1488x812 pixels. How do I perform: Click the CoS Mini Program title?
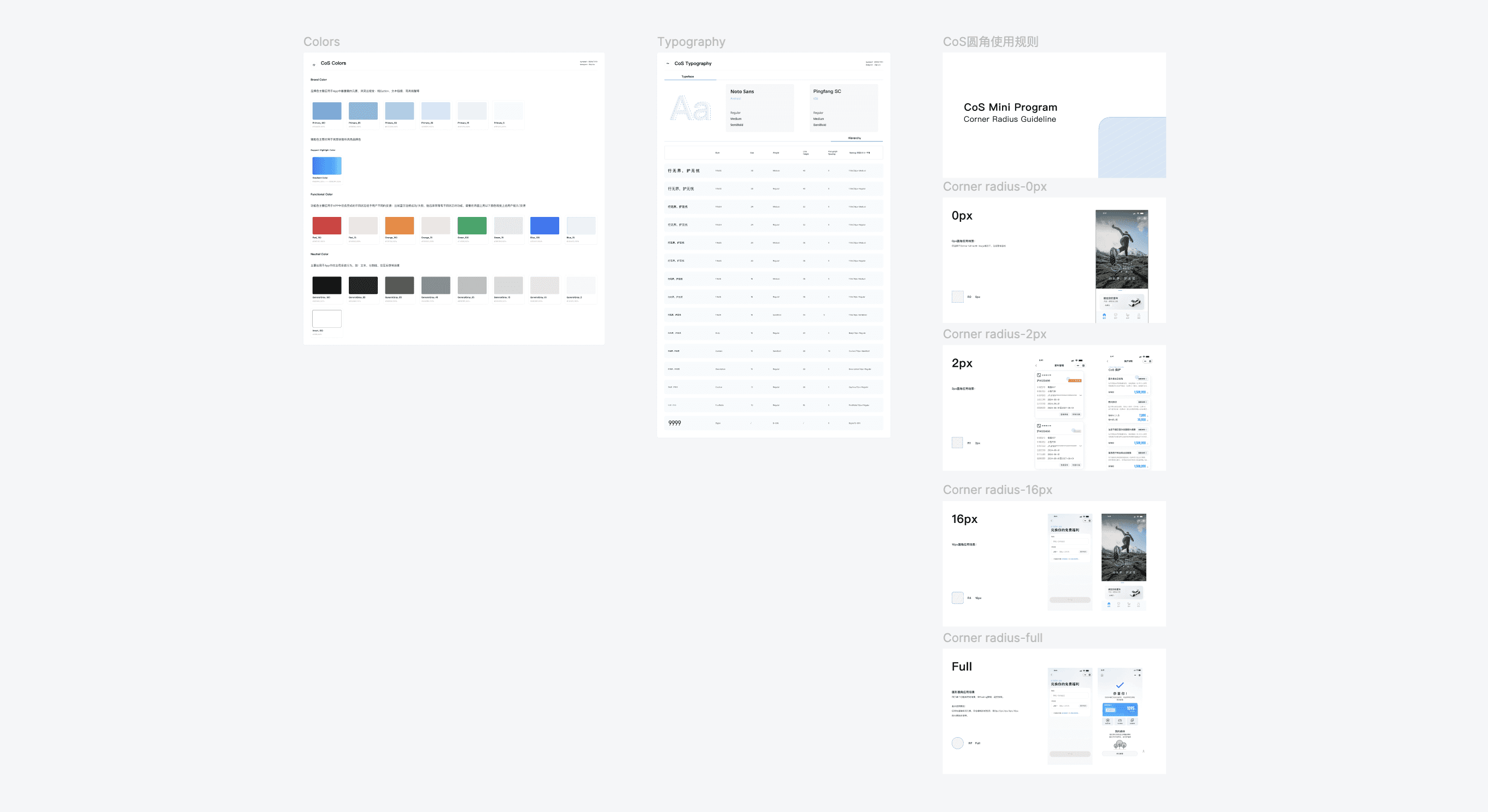pos(1010,108)
